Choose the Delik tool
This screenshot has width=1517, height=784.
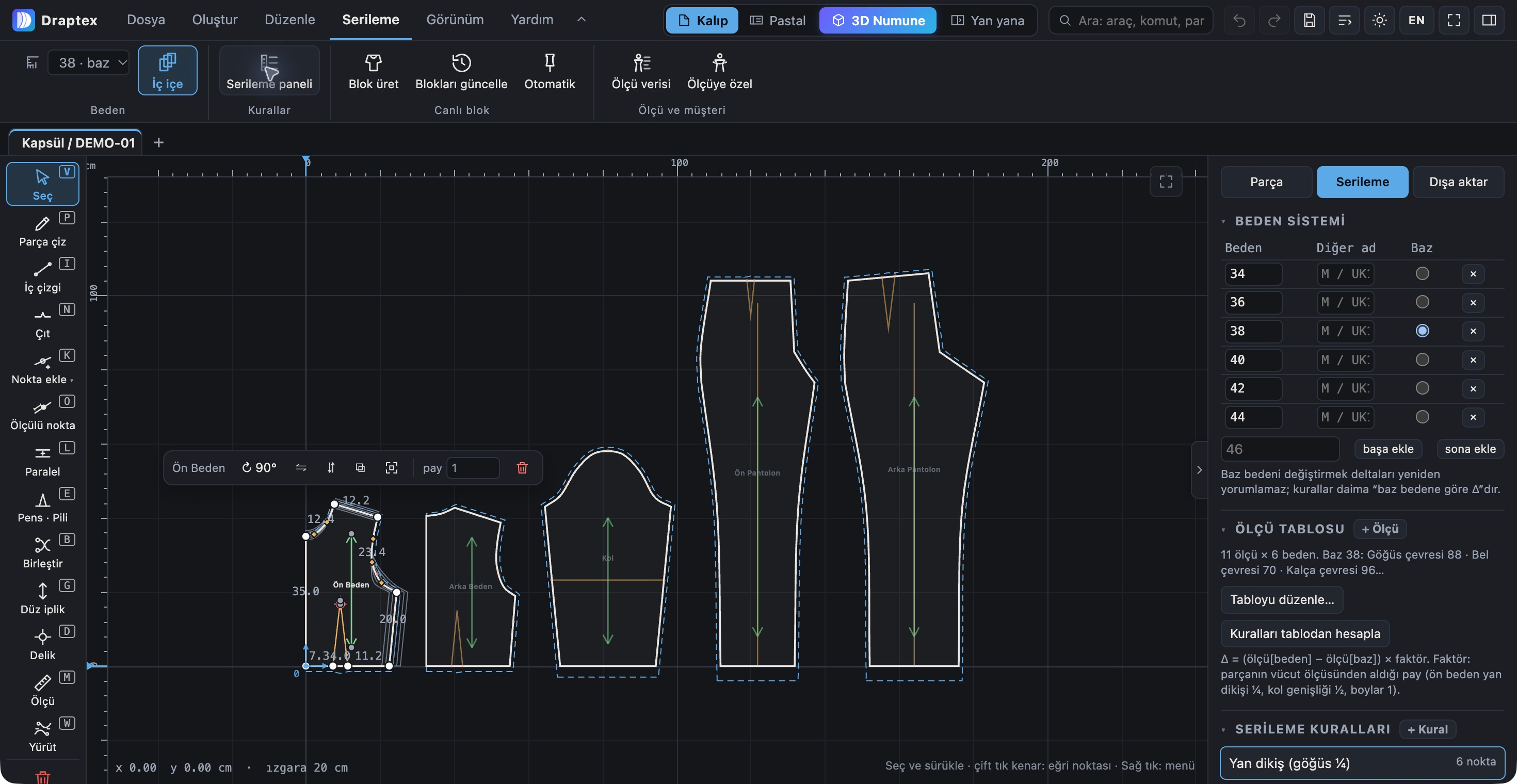pos(42,643)
